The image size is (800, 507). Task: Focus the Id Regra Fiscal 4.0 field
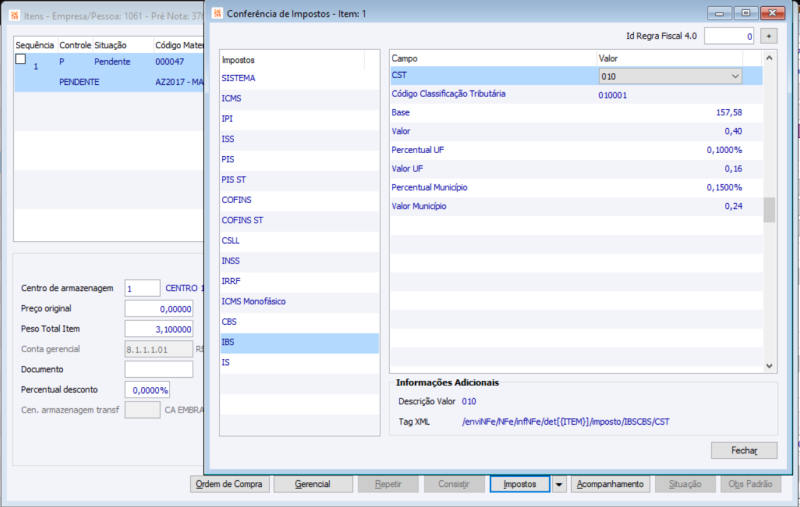pos(729,36)
